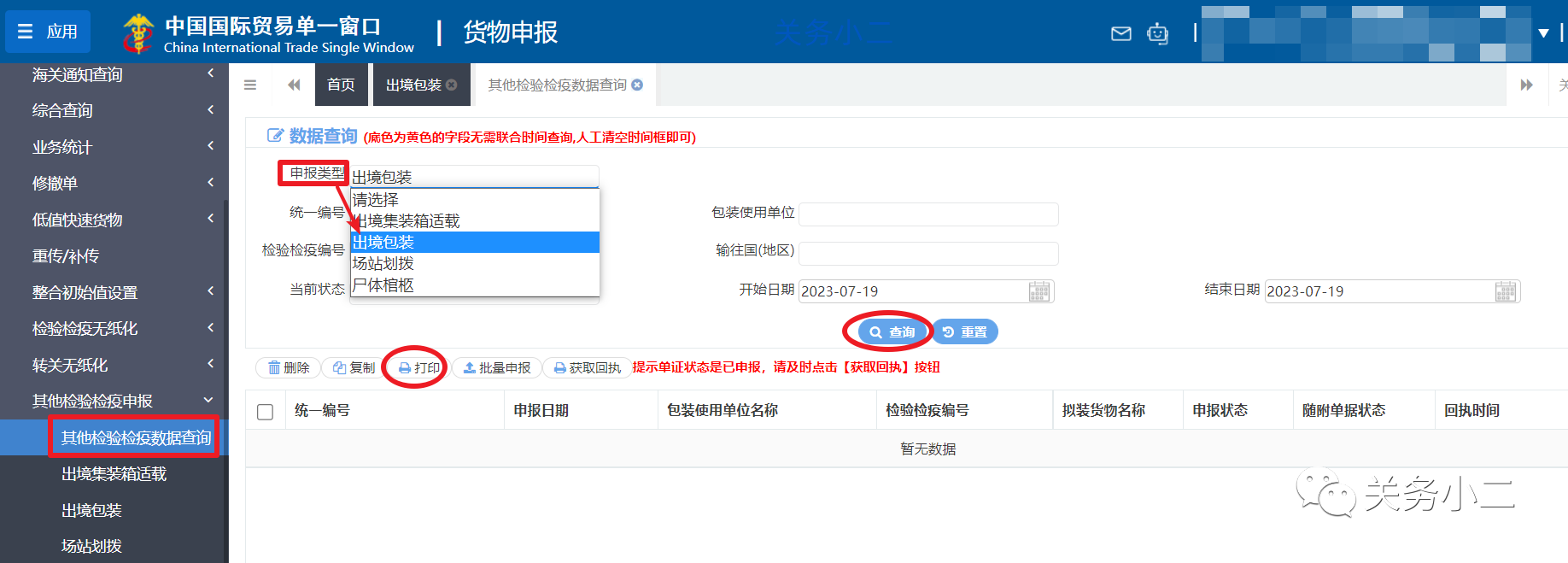Choose 请选择 option in dropdown list

[475, 199]
